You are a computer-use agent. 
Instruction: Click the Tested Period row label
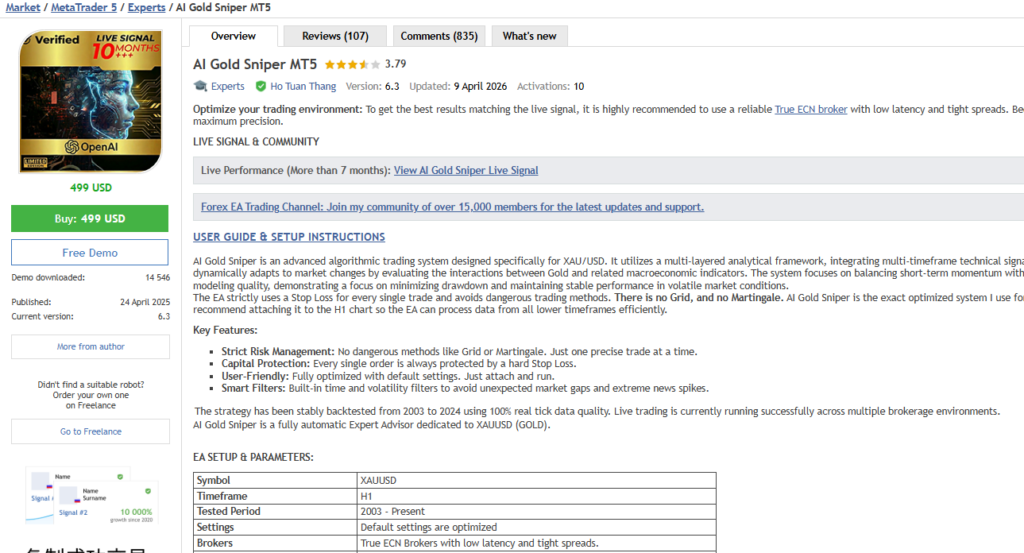click(x=229, y=512)
